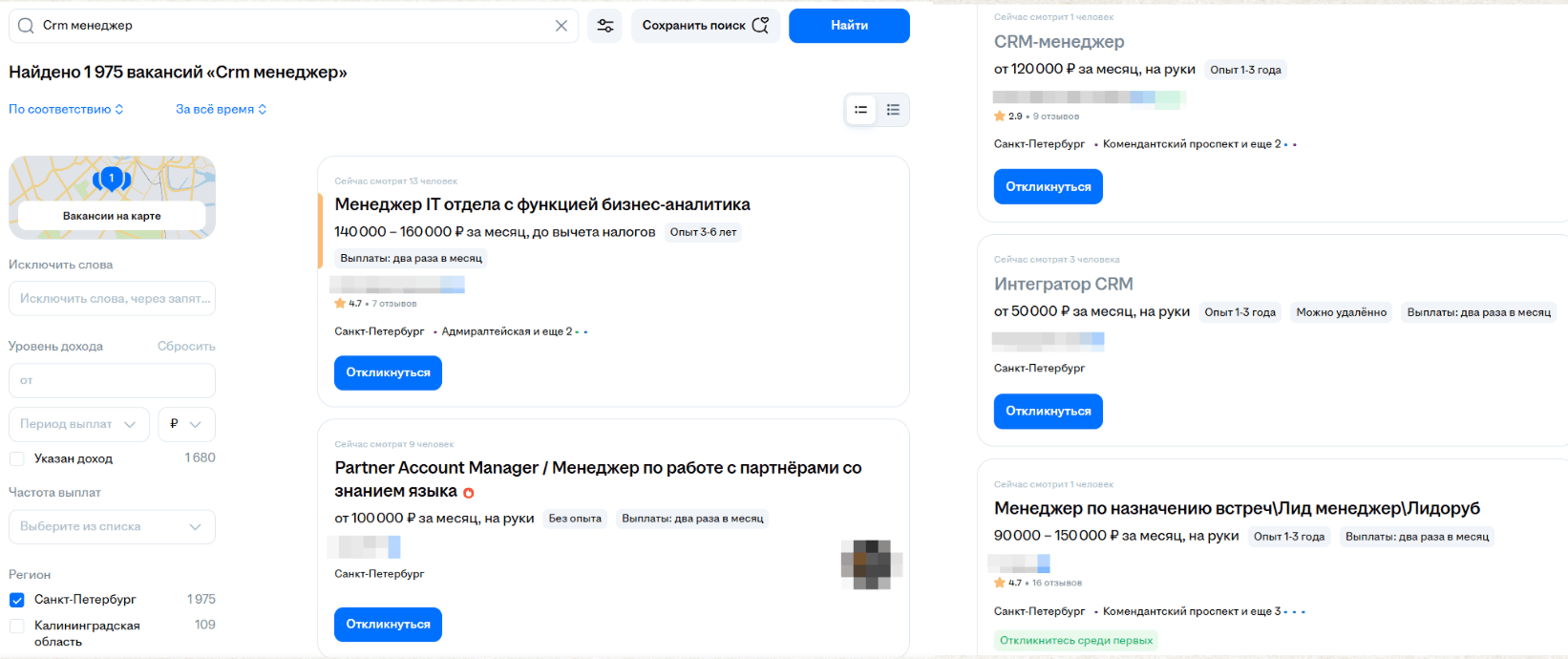Click 'от 50 000 ₽ за месяц' salary text
The width and height of the screenshot is (1568, 659).
point(1091,311)
